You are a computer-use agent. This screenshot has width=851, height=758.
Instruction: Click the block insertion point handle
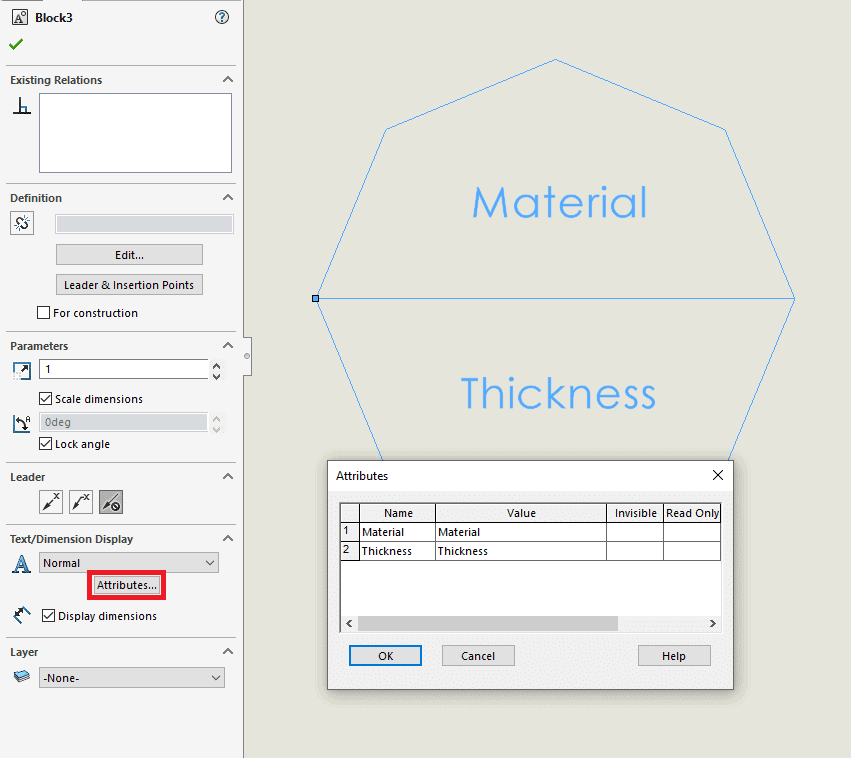pyautogui.click(x=315, y=298)
